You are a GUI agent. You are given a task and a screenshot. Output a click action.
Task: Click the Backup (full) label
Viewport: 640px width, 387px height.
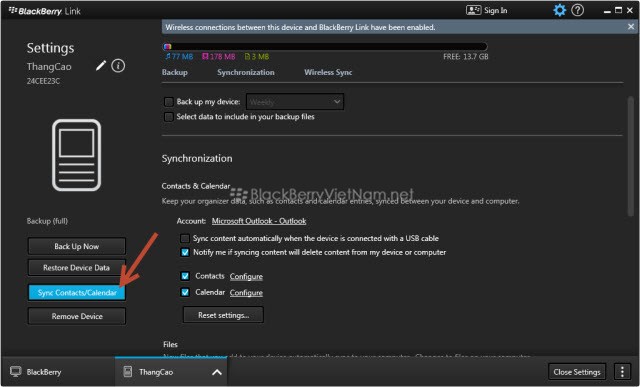pyautogui.click(x=47, y=221)
